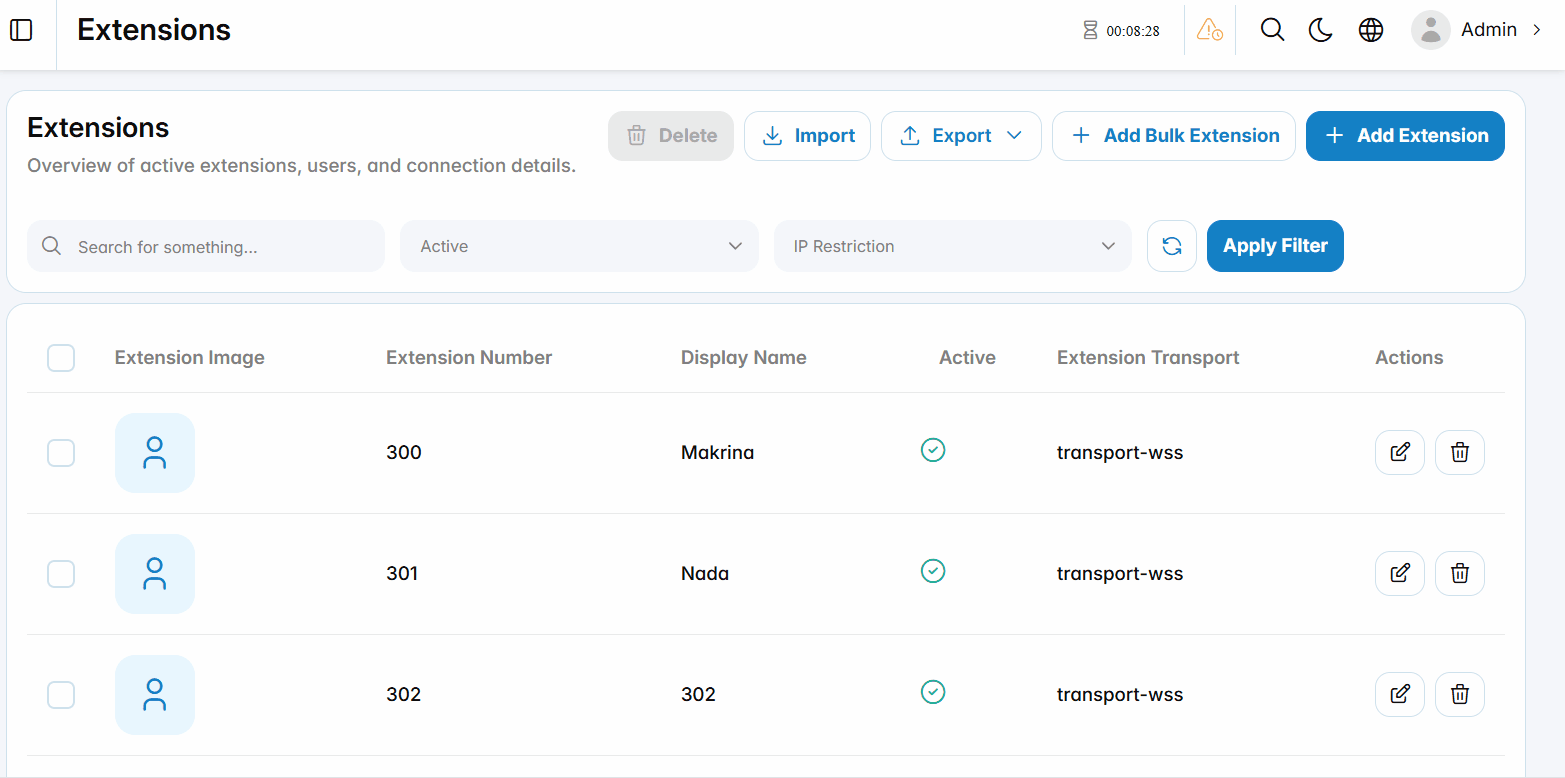1565x778 pixels.
Task: Delete extension 301 Nada with trash icon
Action: pos(1460,573)
